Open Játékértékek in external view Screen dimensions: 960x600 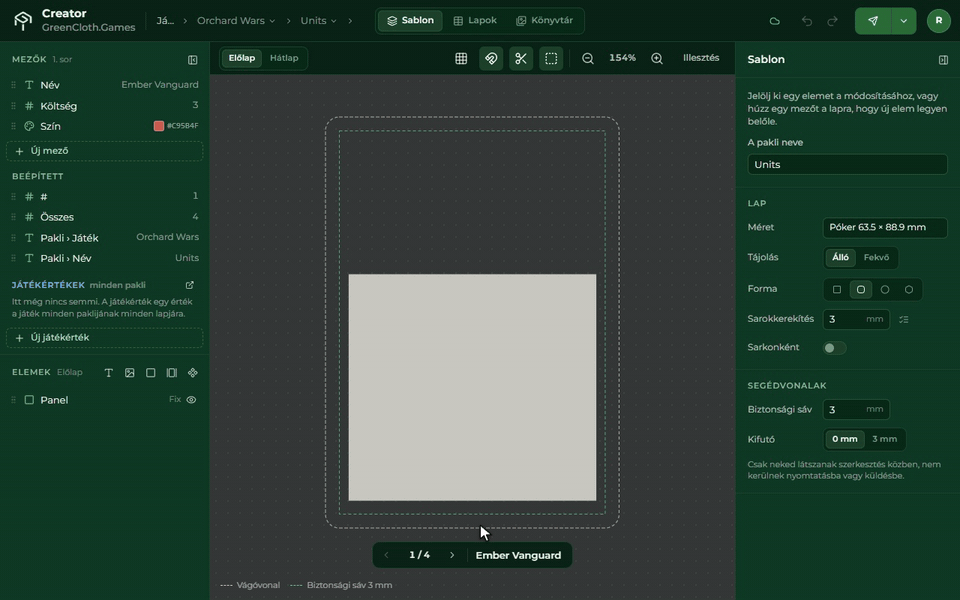pos(190,285)
